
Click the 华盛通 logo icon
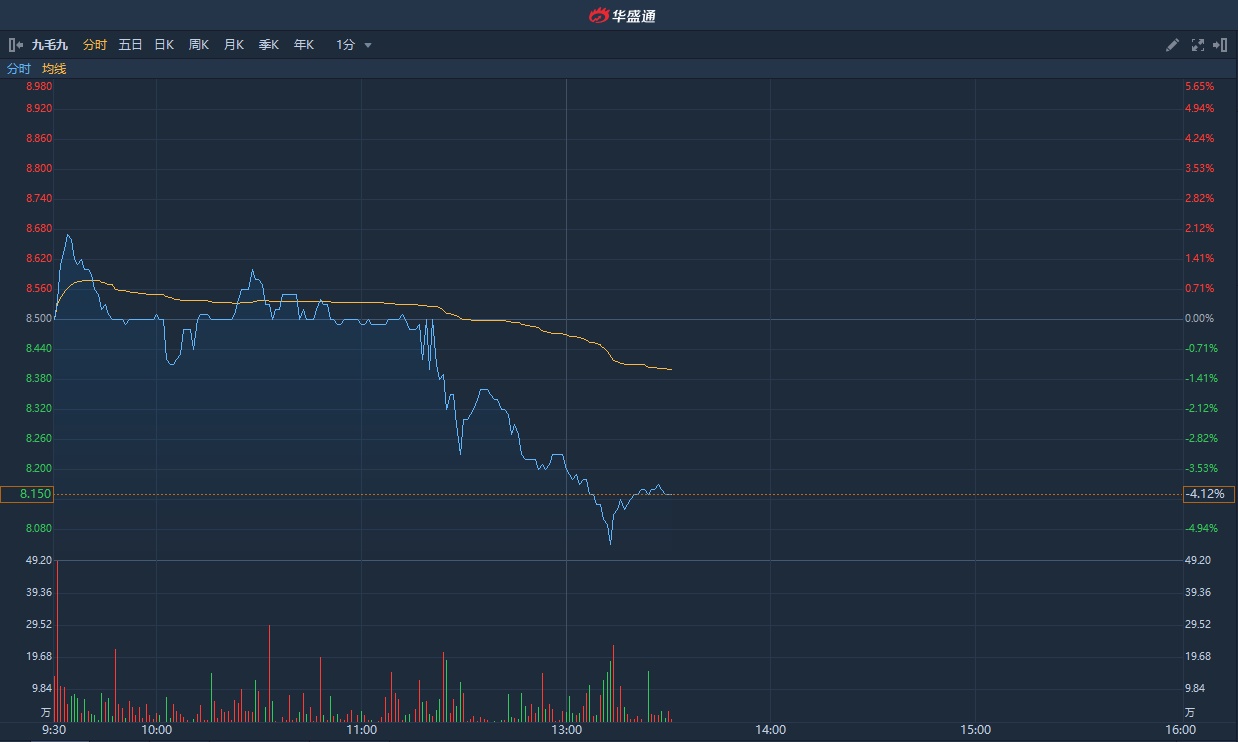(x=598, y=15)
